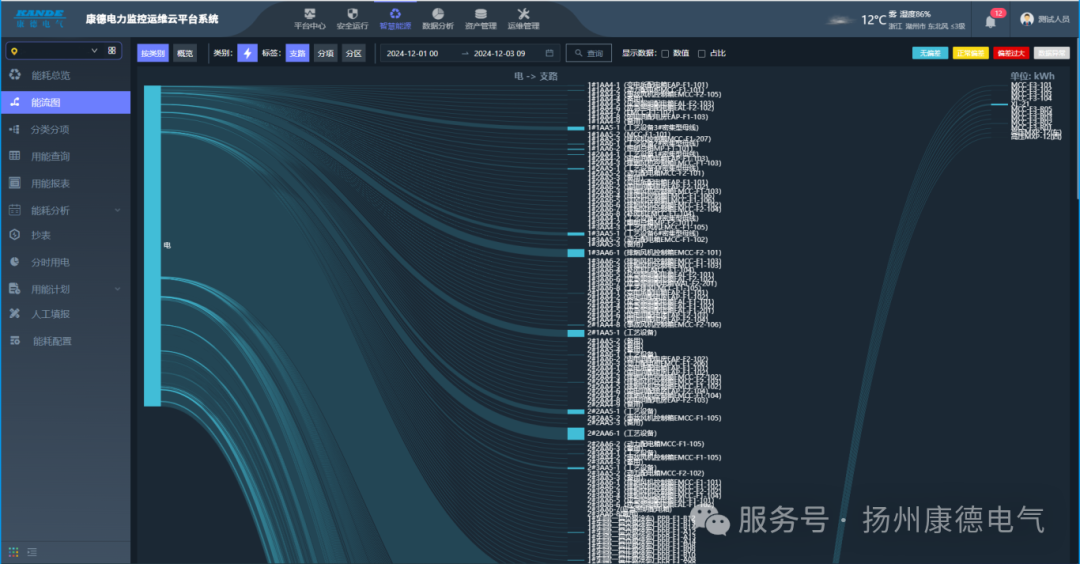1080x564 pixels.
Task: Click the notification bell icon
Action: pos(990,21)
